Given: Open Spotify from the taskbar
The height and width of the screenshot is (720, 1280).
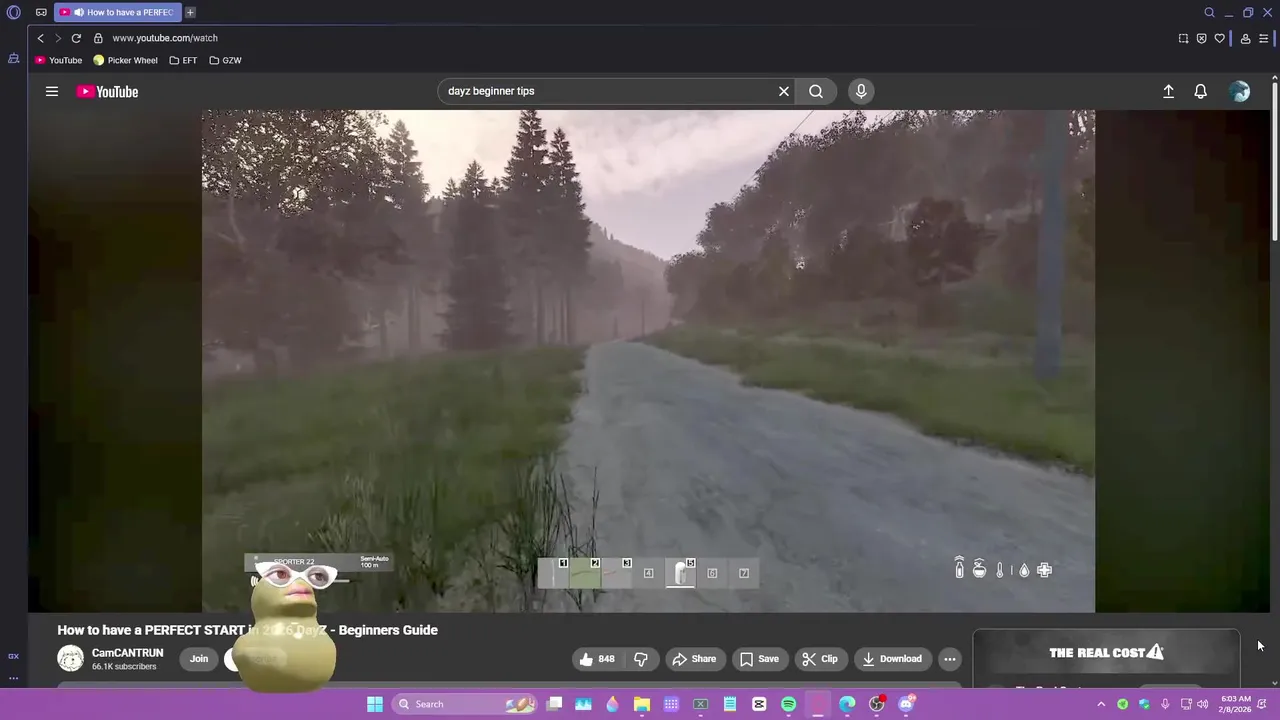Looking at the screenshot, I should (x=788, y=704).
